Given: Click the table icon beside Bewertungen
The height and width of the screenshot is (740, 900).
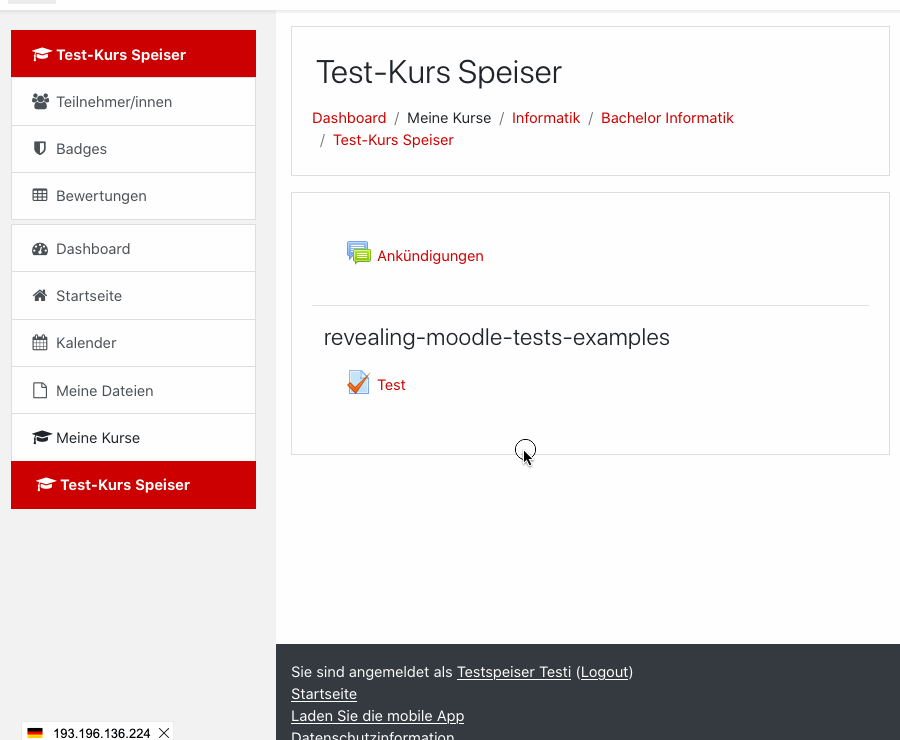Looking at the screenshot, I should click(x=40, y=195).
